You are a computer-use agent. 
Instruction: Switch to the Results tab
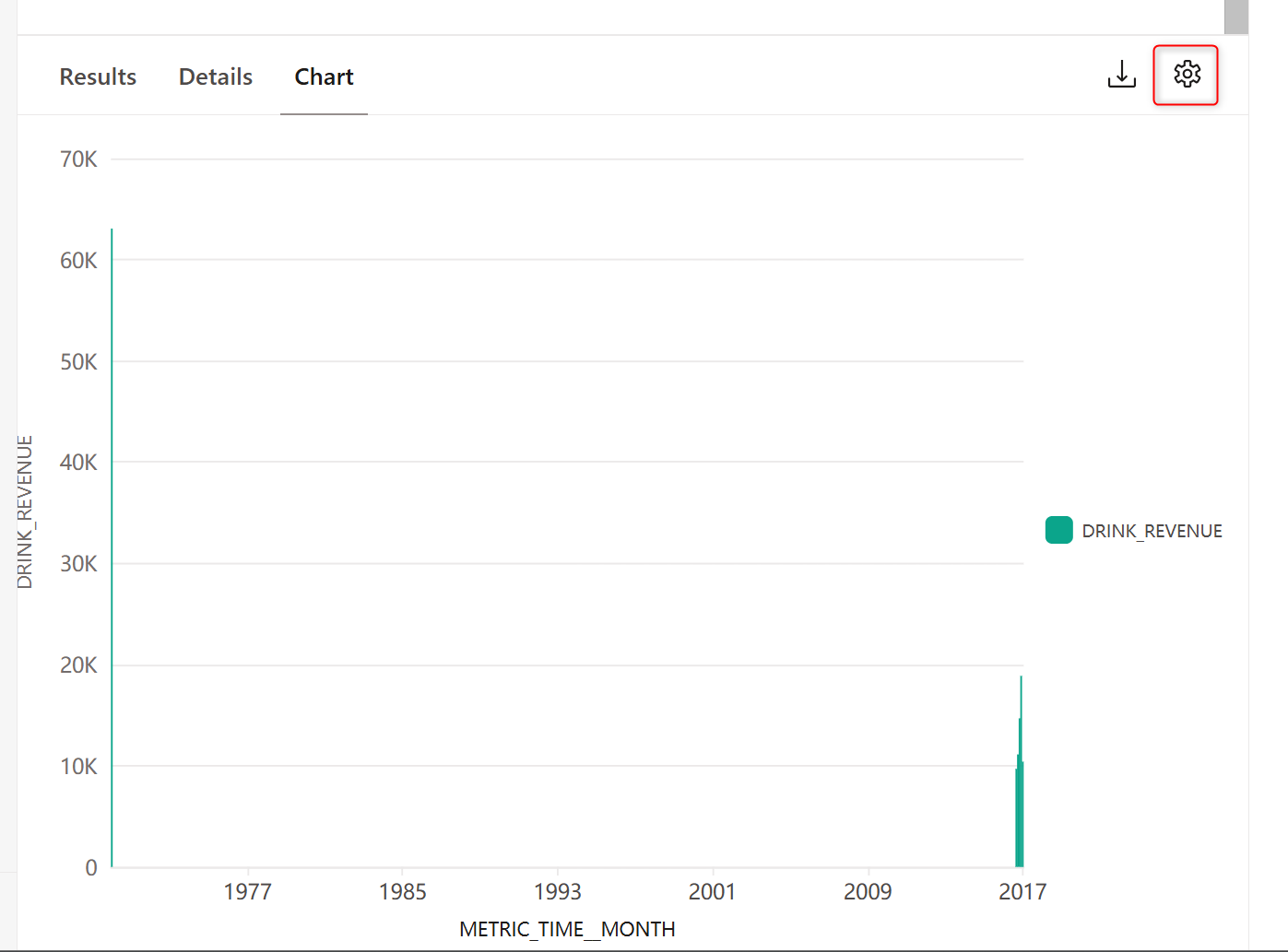[x=98, y=76]
